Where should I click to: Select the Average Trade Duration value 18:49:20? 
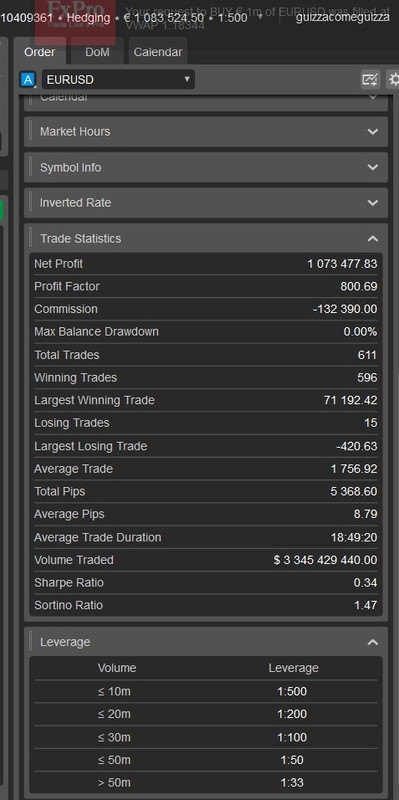(354, 537)
